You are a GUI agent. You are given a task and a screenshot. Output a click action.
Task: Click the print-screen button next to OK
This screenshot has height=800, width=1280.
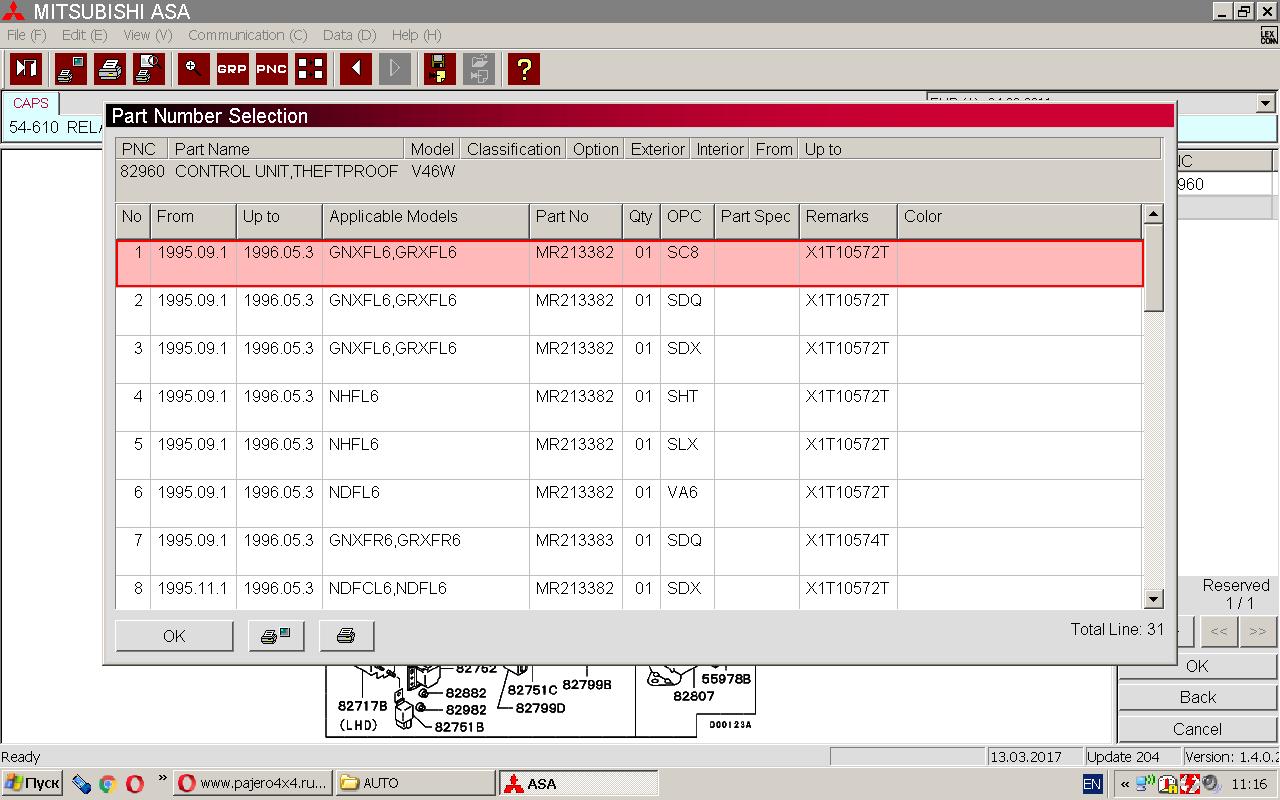pos(275,636)
